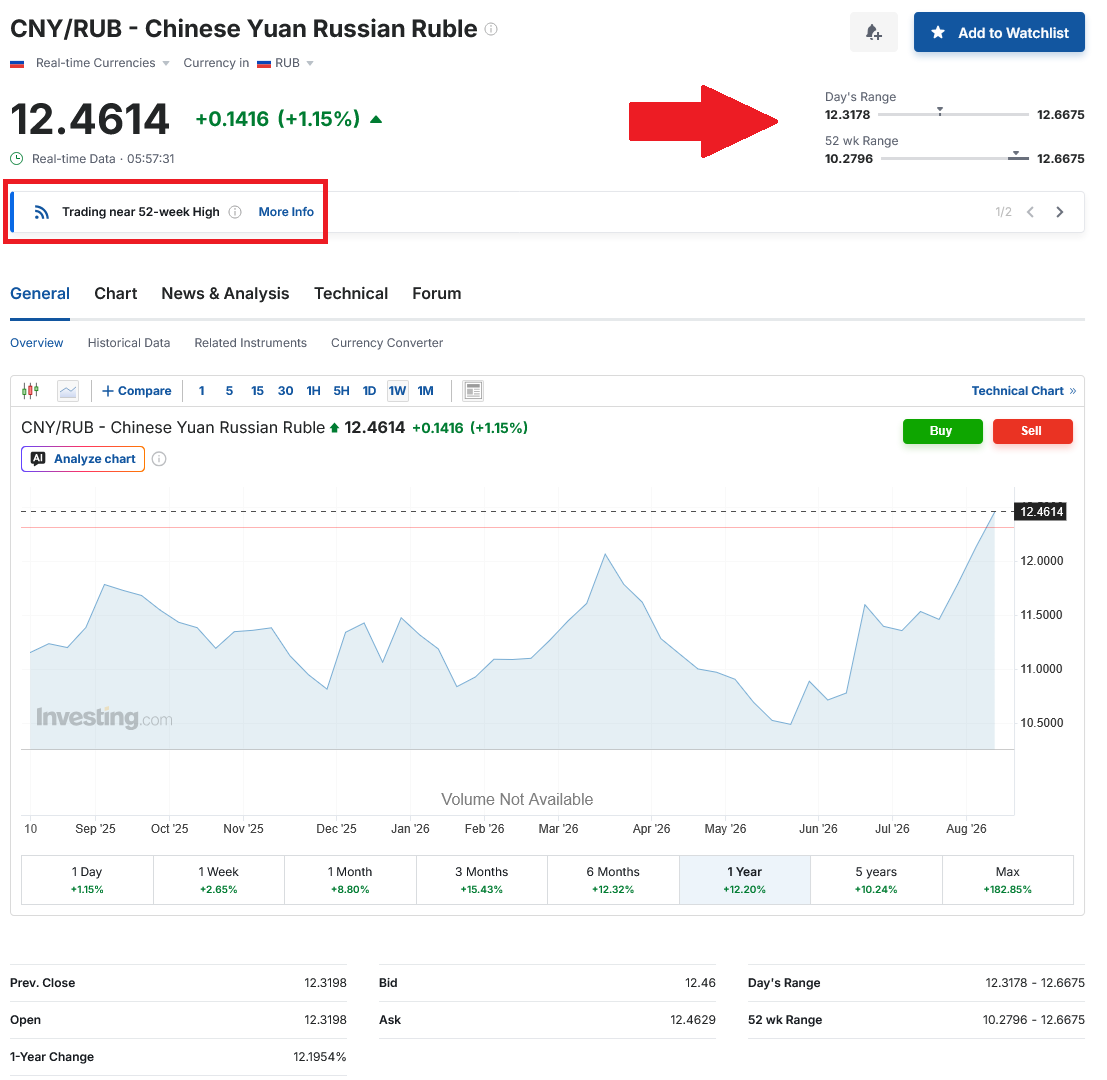
Task: Switch to the Chart tab
Action: pyautogui.click(x=116, y=294)
